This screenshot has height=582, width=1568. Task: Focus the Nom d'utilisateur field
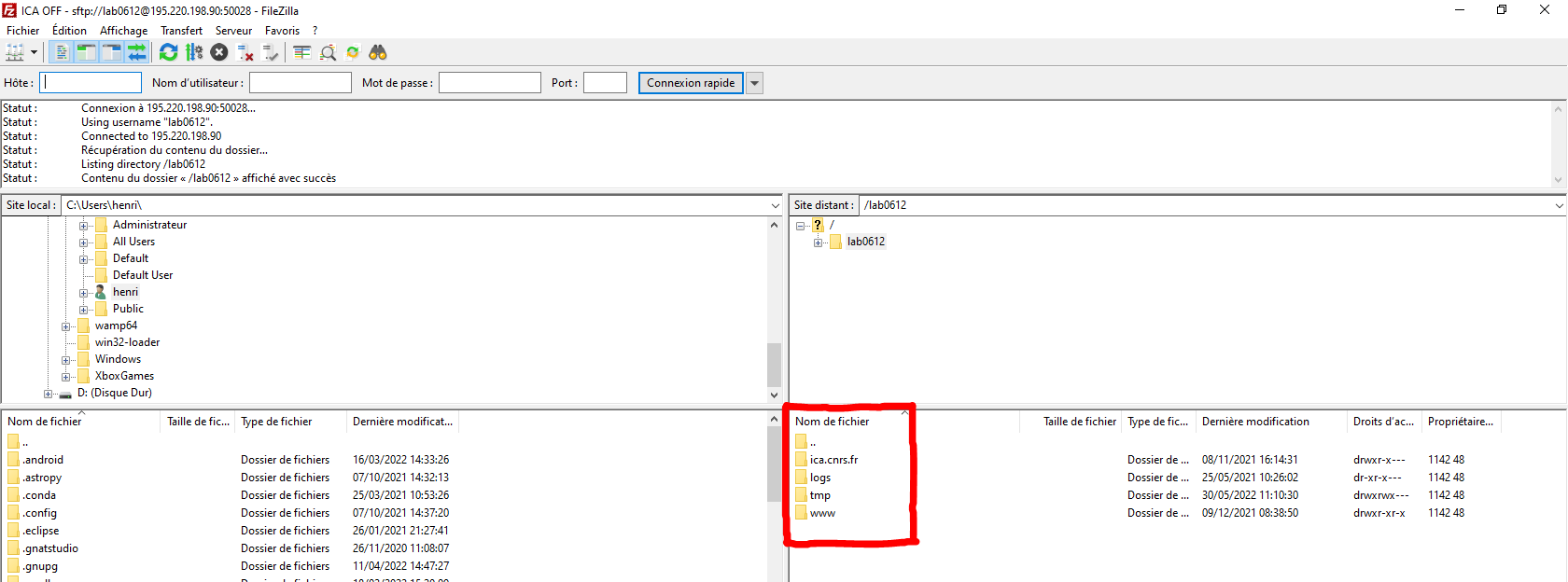[x=301, y=83]
